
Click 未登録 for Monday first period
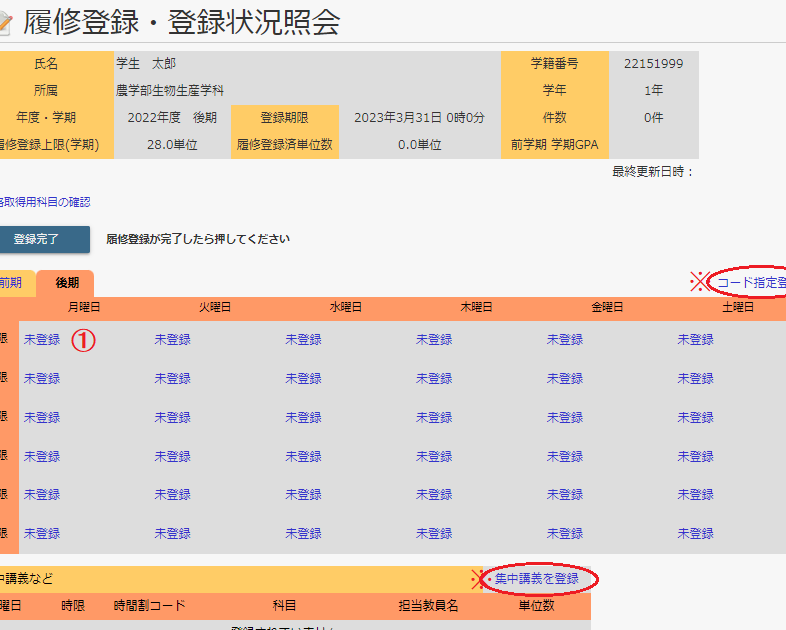click(x=42, y=340)
